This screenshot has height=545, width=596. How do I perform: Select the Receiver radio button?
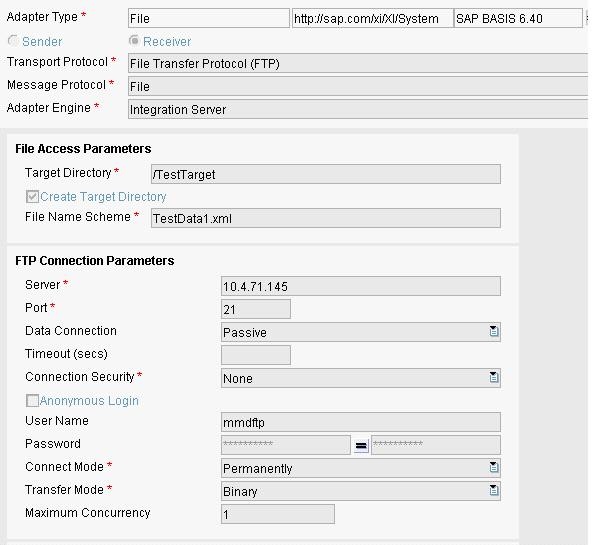coord(134,40)
